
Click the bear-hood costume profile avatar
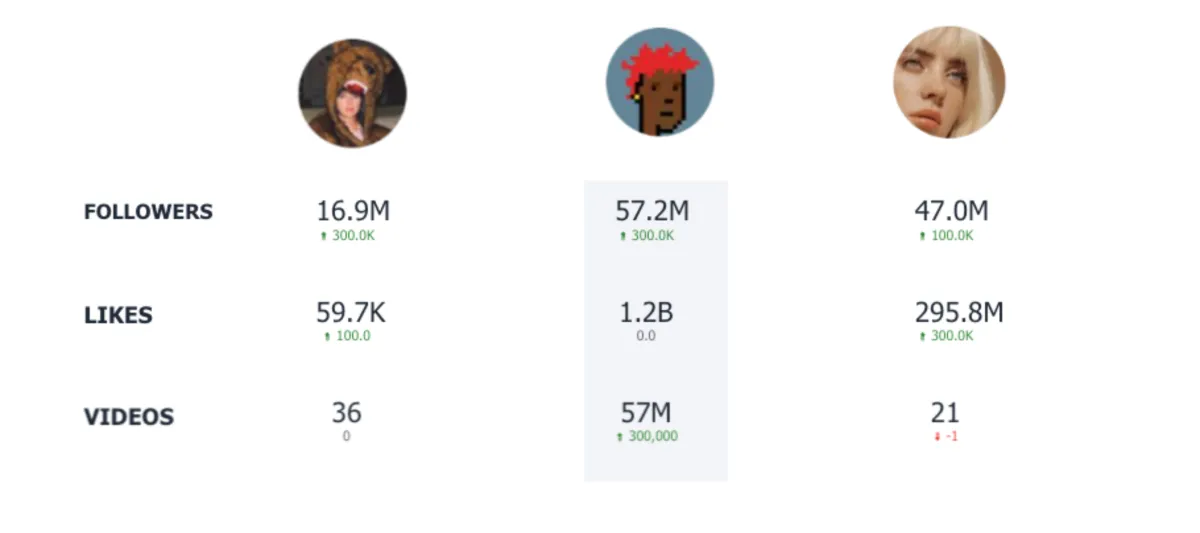click(352, 94)
